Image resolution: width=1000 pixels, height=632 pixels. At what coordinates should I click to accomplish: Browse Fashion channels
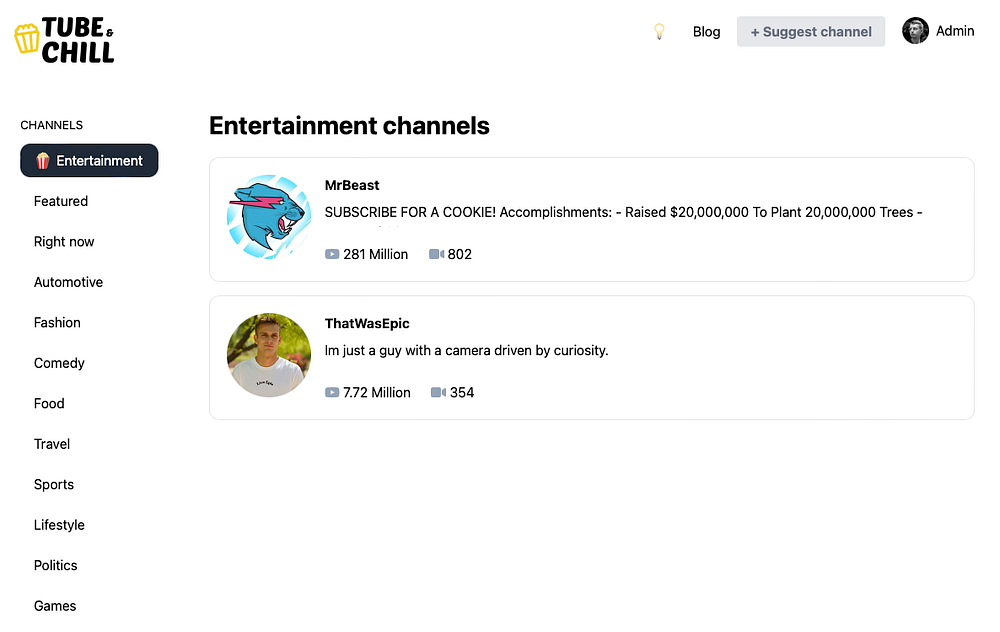click(x=57, y=323)
